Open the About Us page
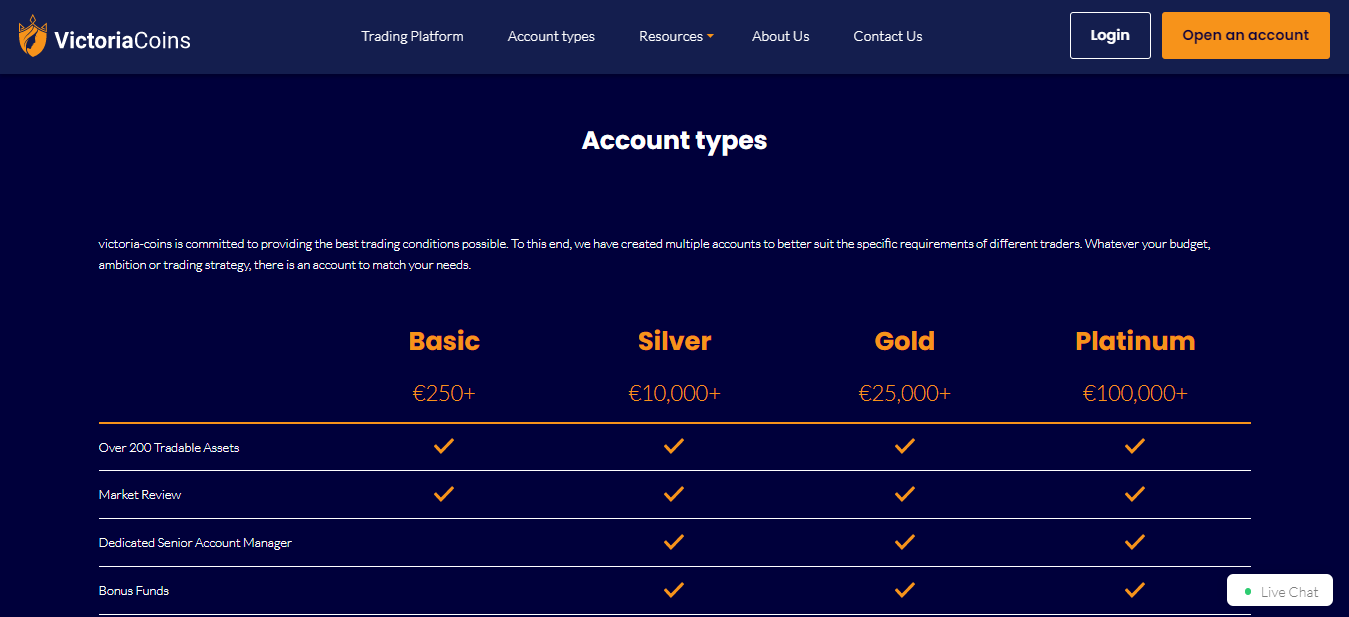The width and height of the screenshot is (1349, 617). point(780,37)
